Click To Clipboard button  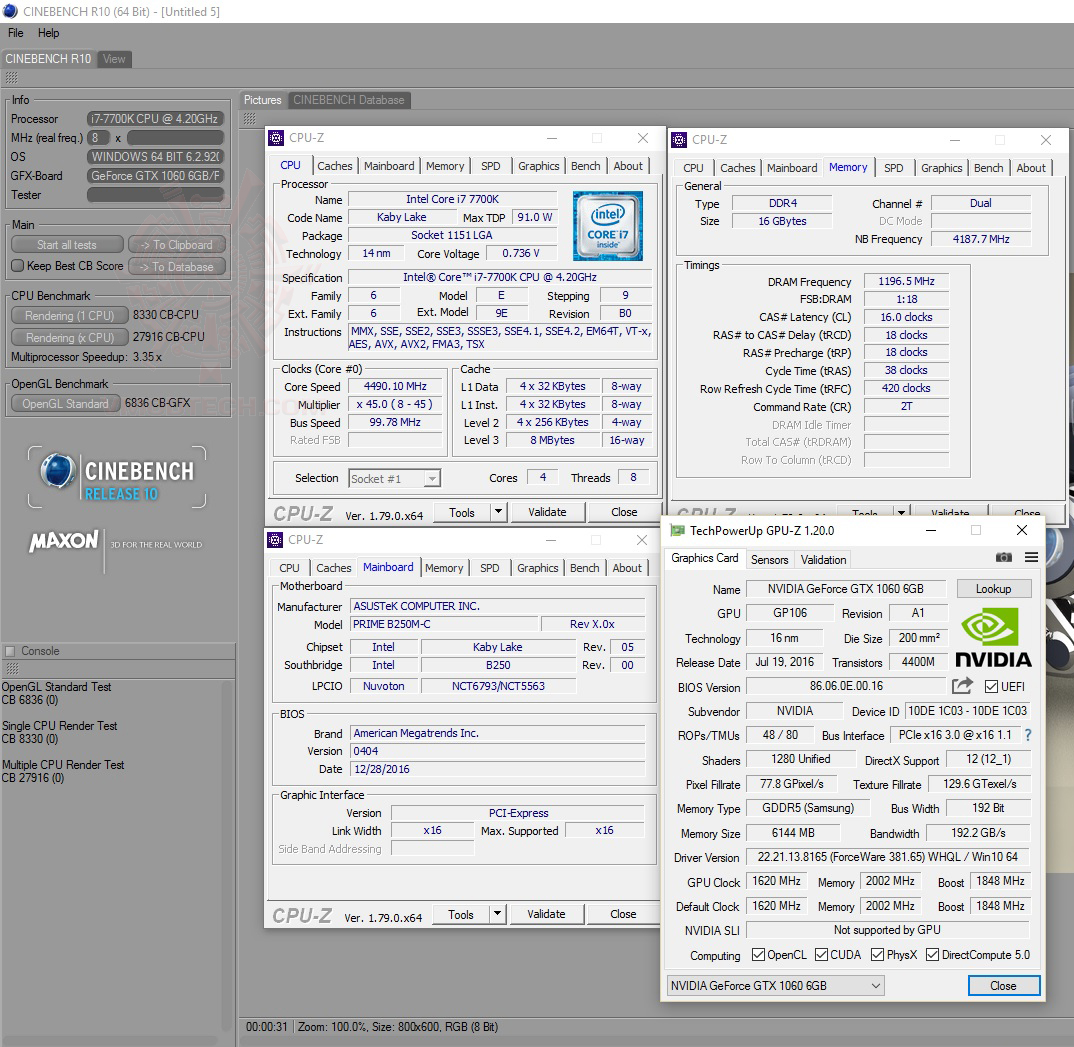[177, 244]
